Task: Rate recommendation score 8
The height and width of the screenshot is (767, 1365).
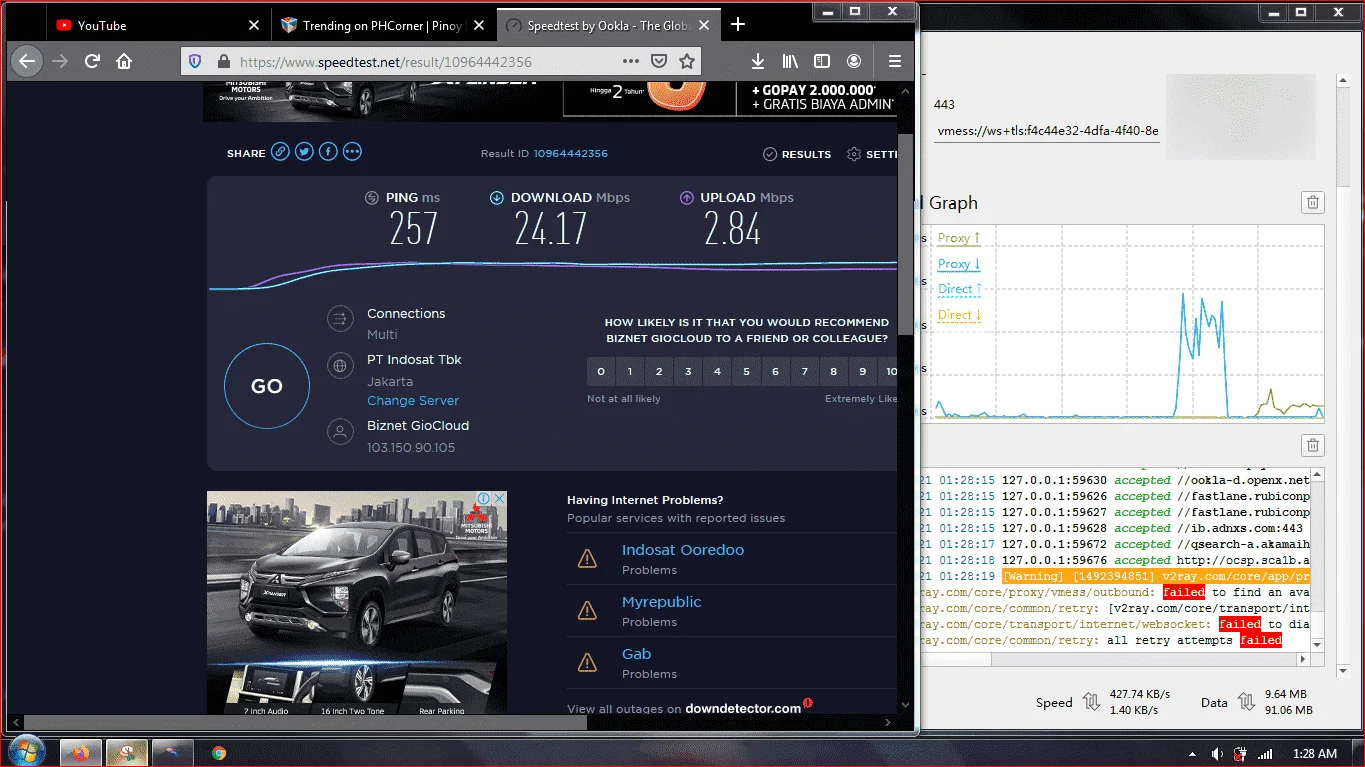Action: click(x=834, y=372)
